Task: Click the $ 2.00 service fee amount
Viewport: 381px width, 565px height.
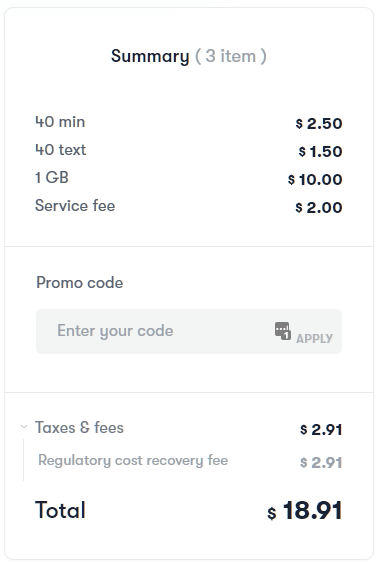Action: click(319, 208)
